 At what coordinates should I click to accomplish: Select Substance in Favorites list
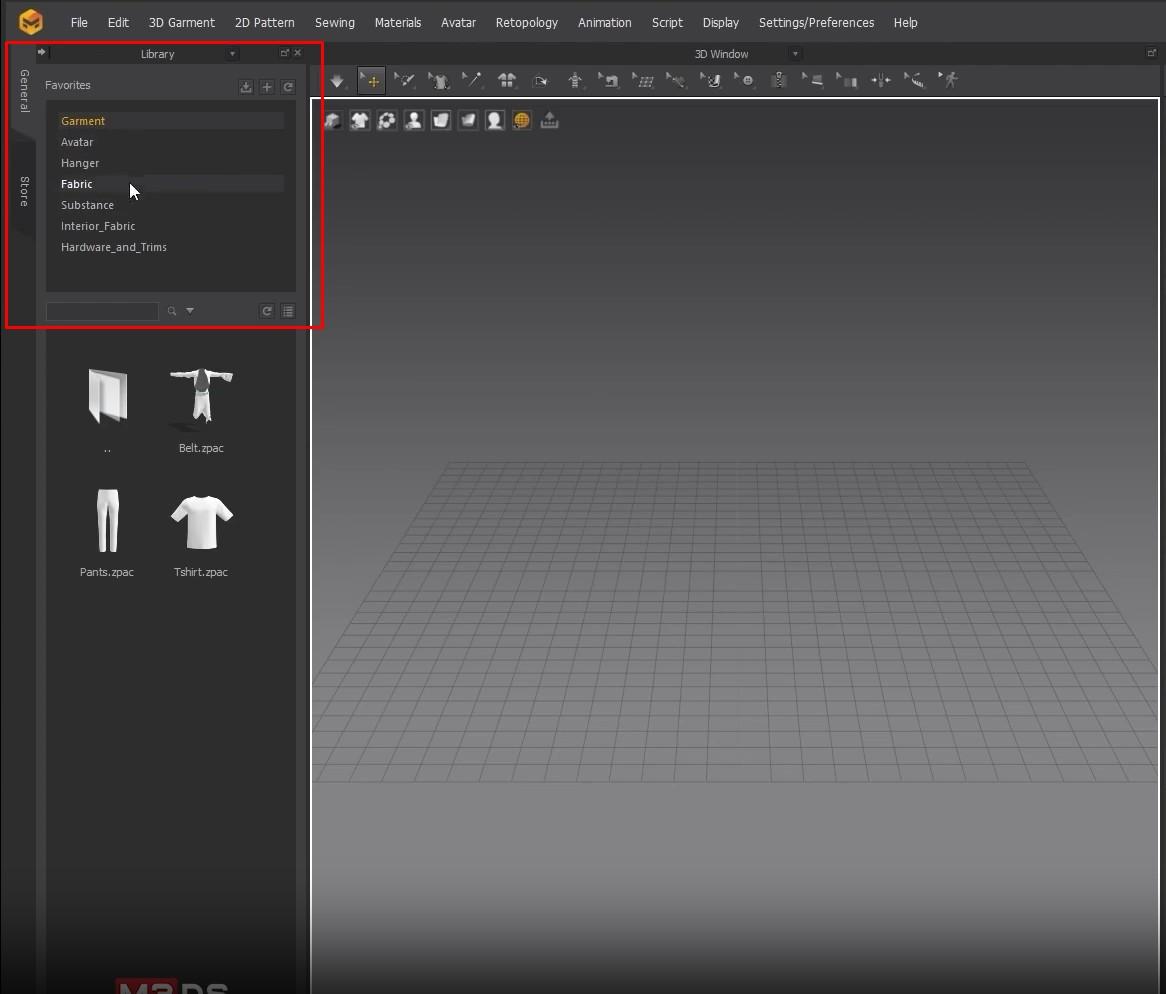click(x=171, y=205)
